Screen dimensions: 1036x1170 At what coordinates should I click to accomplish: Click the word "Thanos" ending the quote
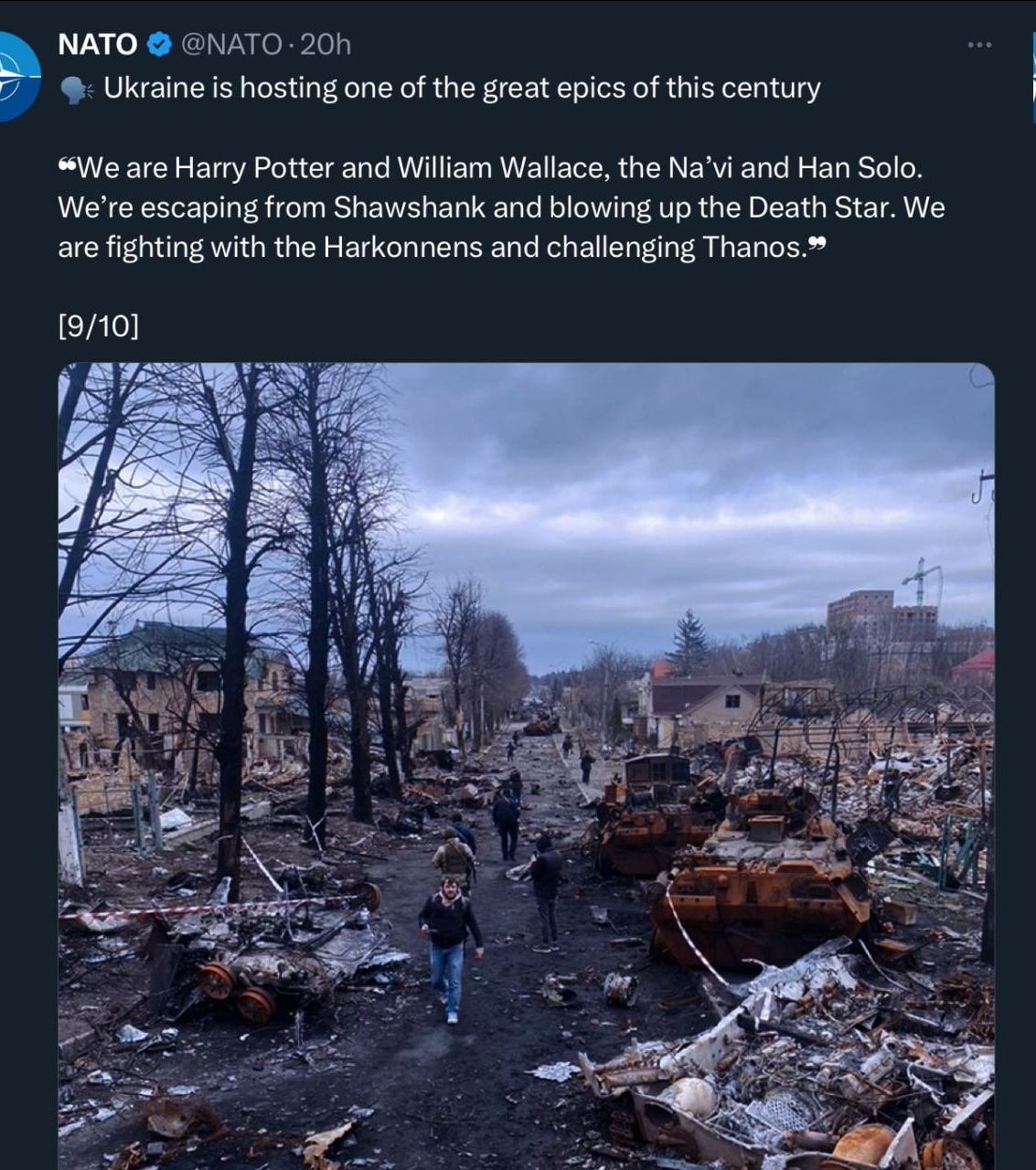753,248
